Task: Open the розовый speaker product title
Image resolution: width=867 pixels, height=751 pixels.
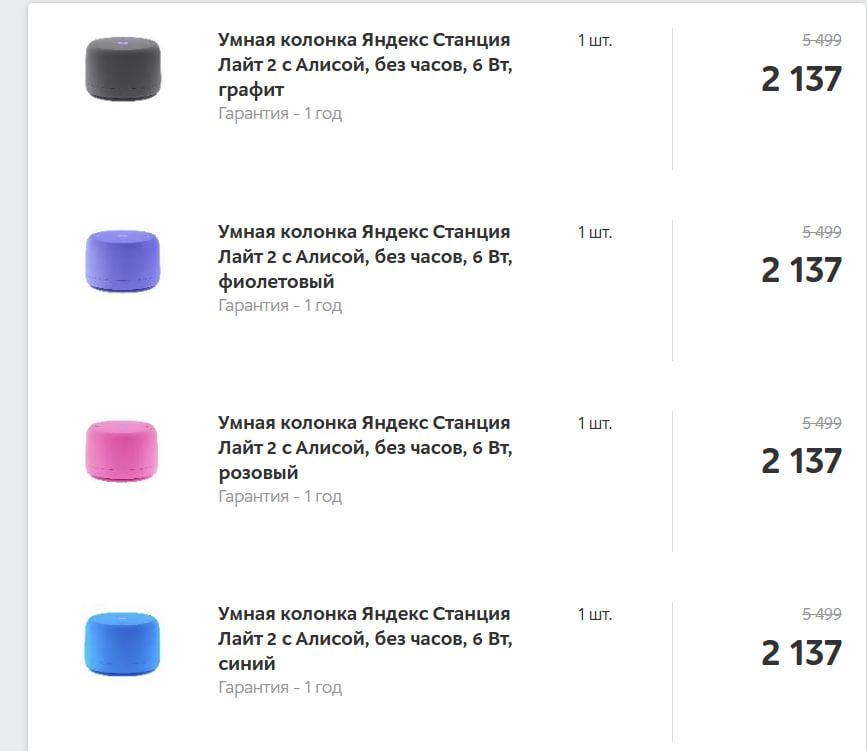Action: (x=364, y=448)
